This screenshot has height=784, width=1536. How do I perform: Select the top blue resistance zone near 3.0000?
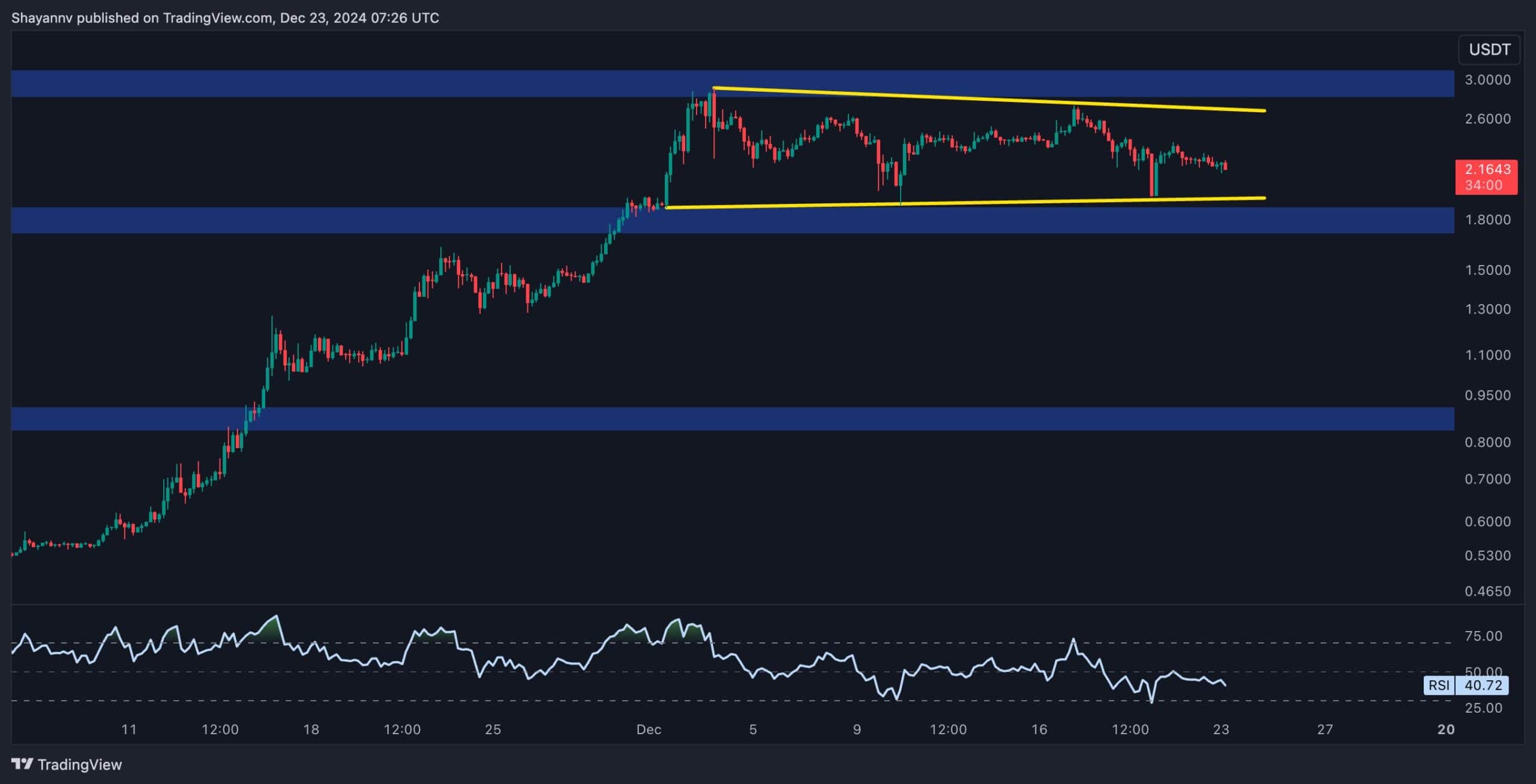(733, 83)
